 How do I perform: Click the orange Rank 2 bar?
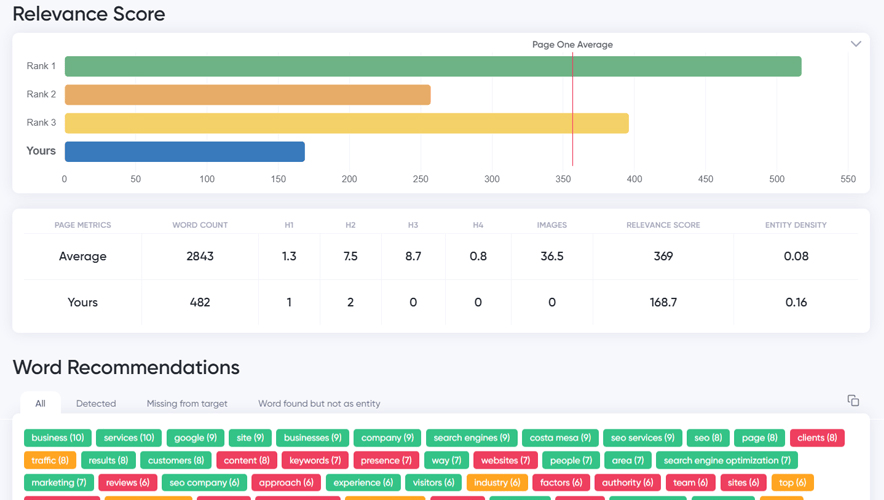point(247,95)
